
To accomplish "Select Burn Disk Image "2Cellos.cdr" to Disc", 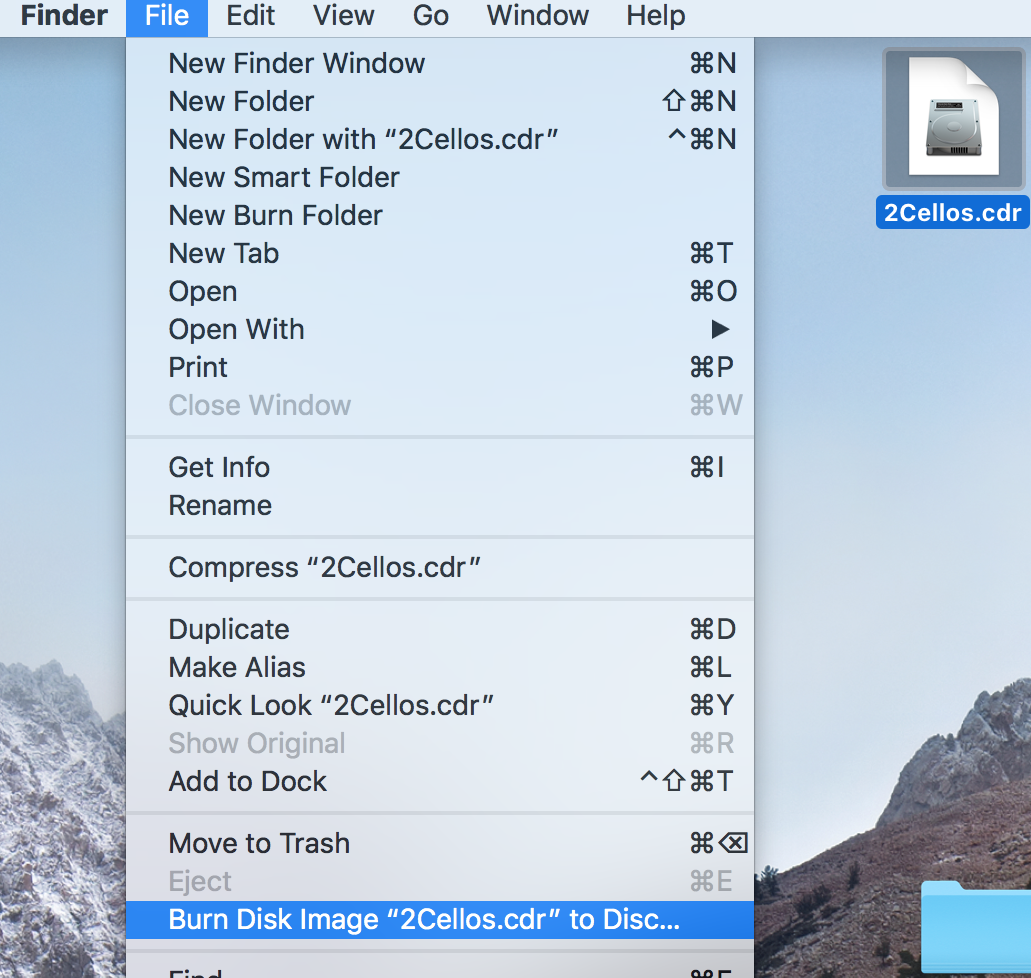I will coord(440,919).
